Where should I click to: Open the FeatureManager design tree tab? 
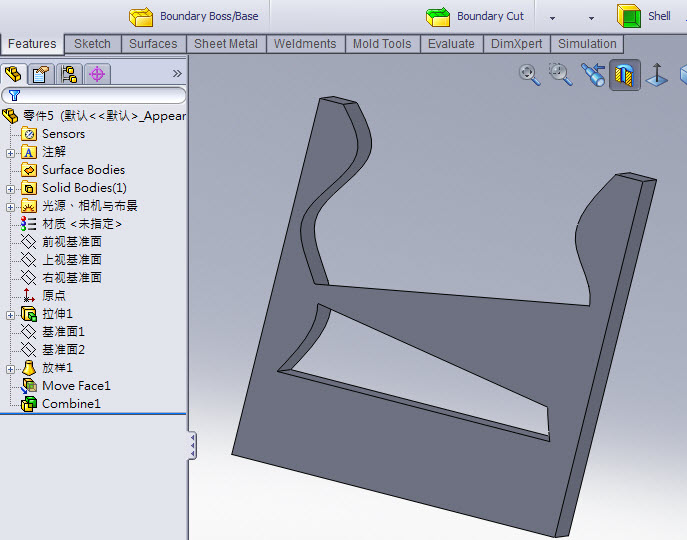[13, 74]
